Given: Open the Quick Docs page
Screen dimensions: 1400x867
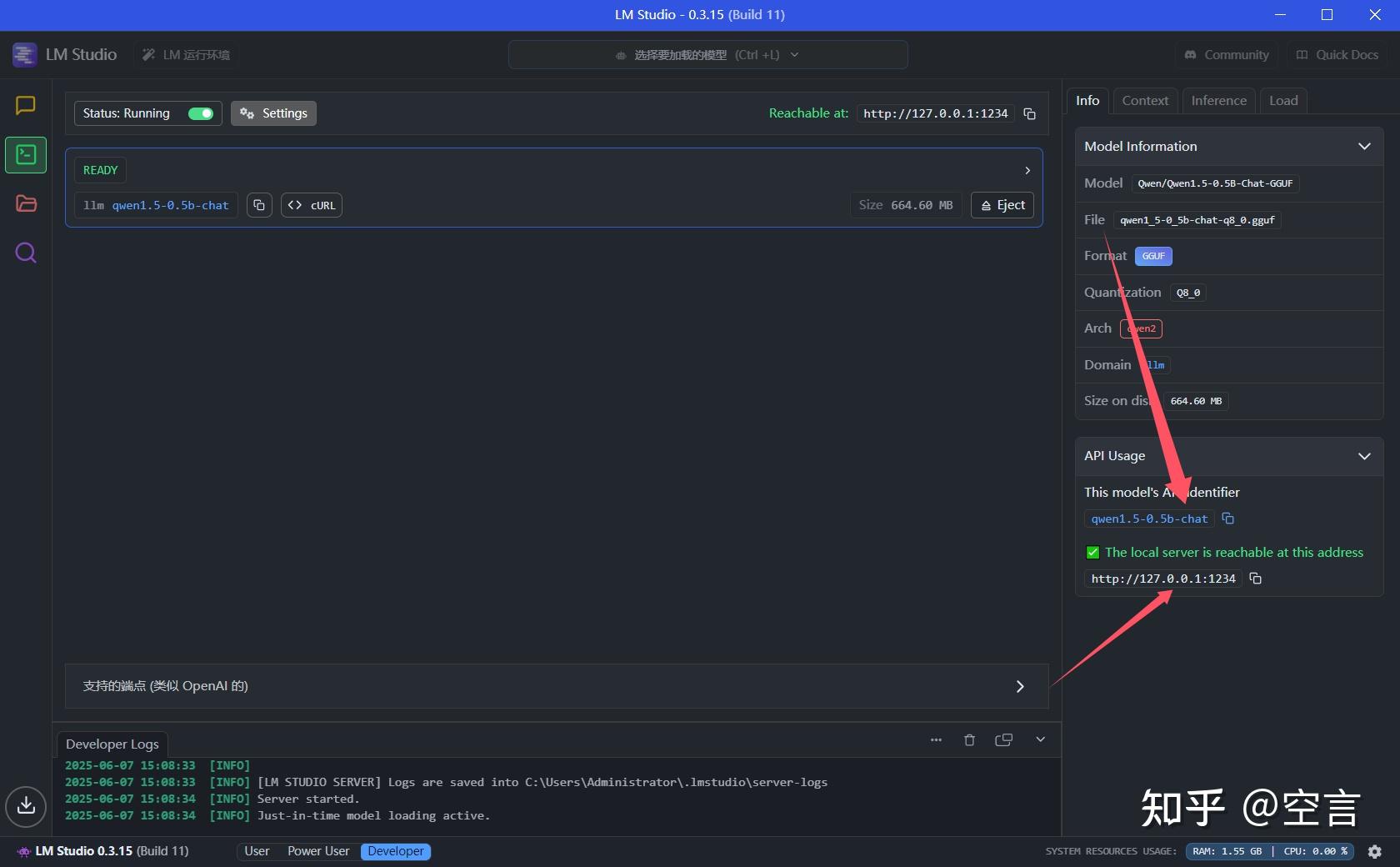Looking at the screenshot, I should (x=1337, y=54).
